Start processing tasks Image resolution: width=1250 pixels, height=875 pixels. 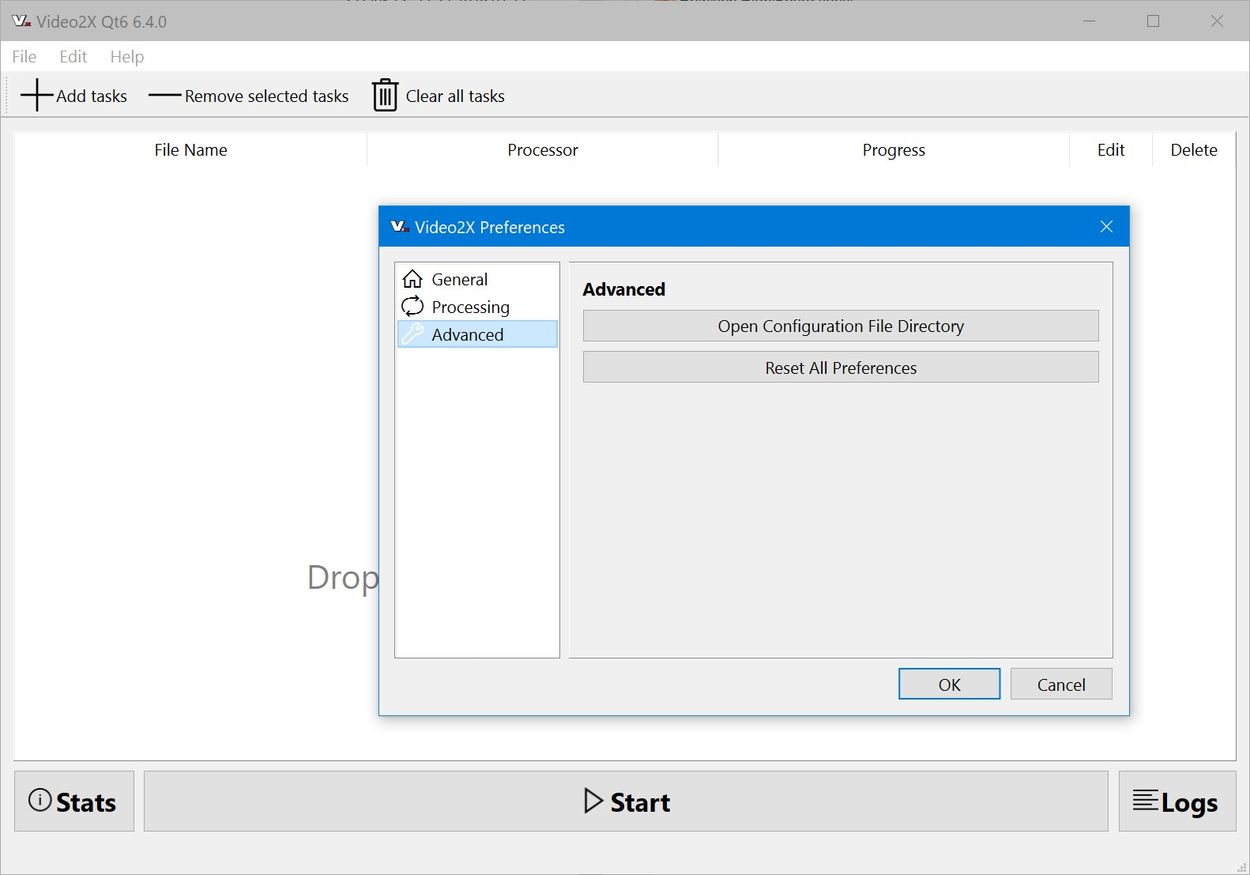coord(626,801)
